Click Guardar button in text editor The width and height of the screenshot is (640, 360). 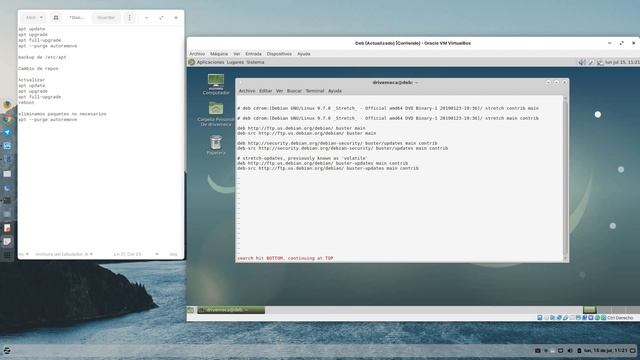106,18
